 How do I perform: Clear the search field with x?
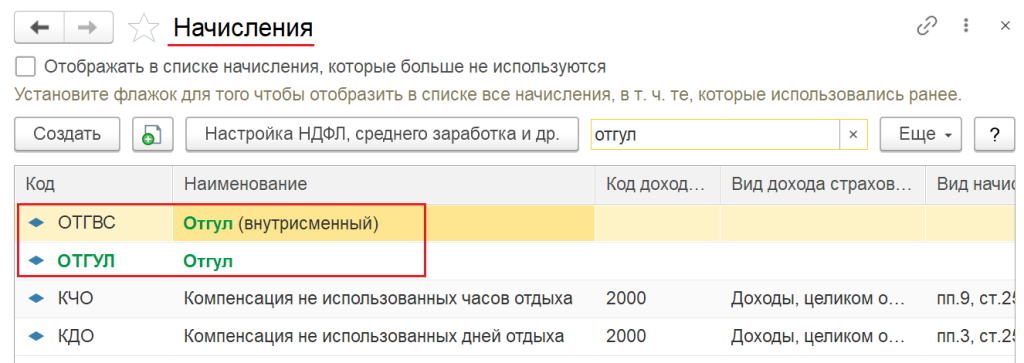coord(853,134)
